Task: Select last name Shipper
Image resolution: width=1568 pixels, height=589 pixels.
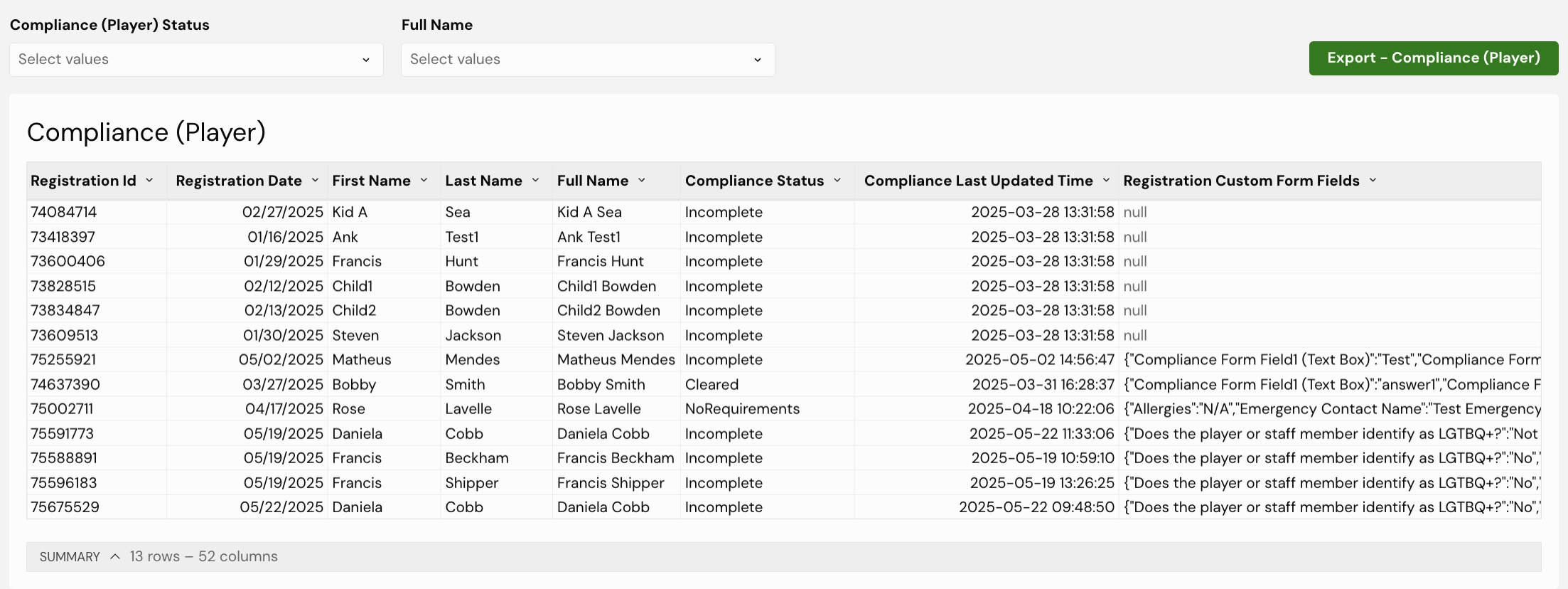Action: [472, 483]
